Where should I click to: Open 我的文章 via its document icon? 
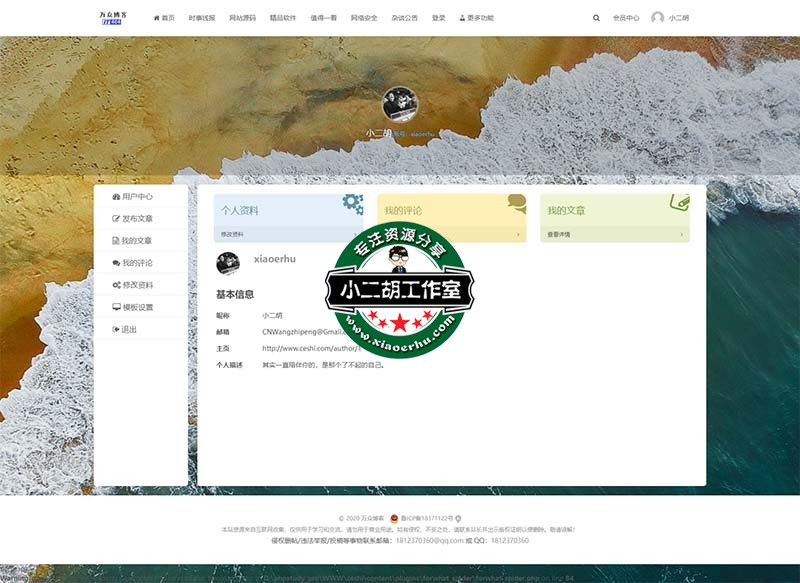click(x=114, y=240)
